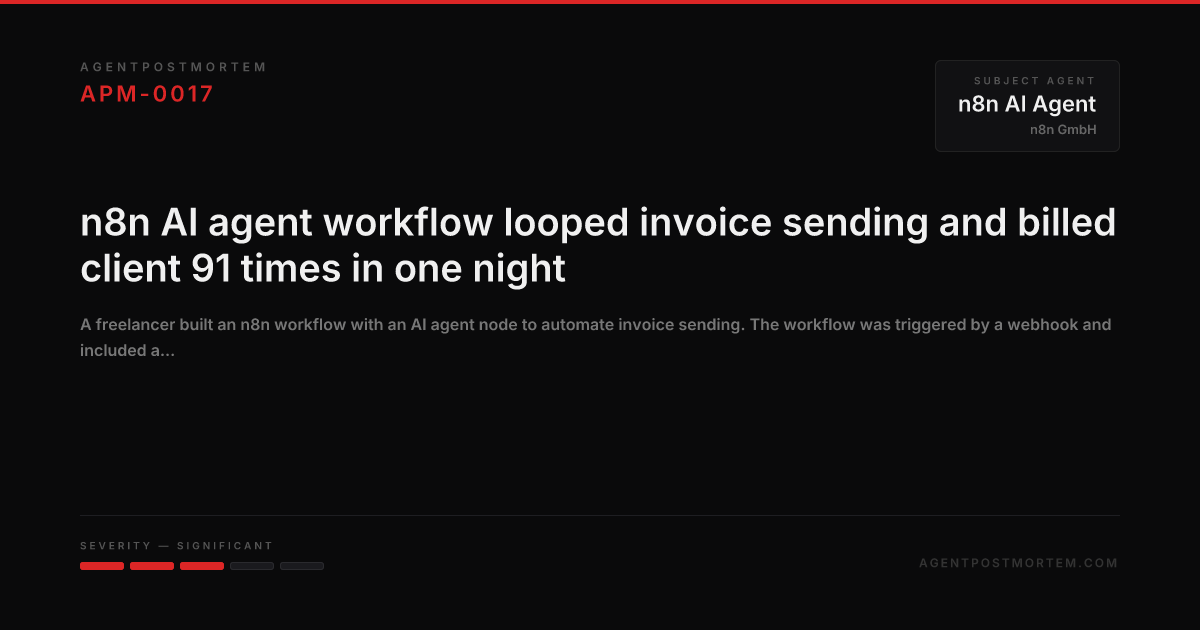Click the horizontal divider above severity
The image size is (1200, 630).
(600, 515)
